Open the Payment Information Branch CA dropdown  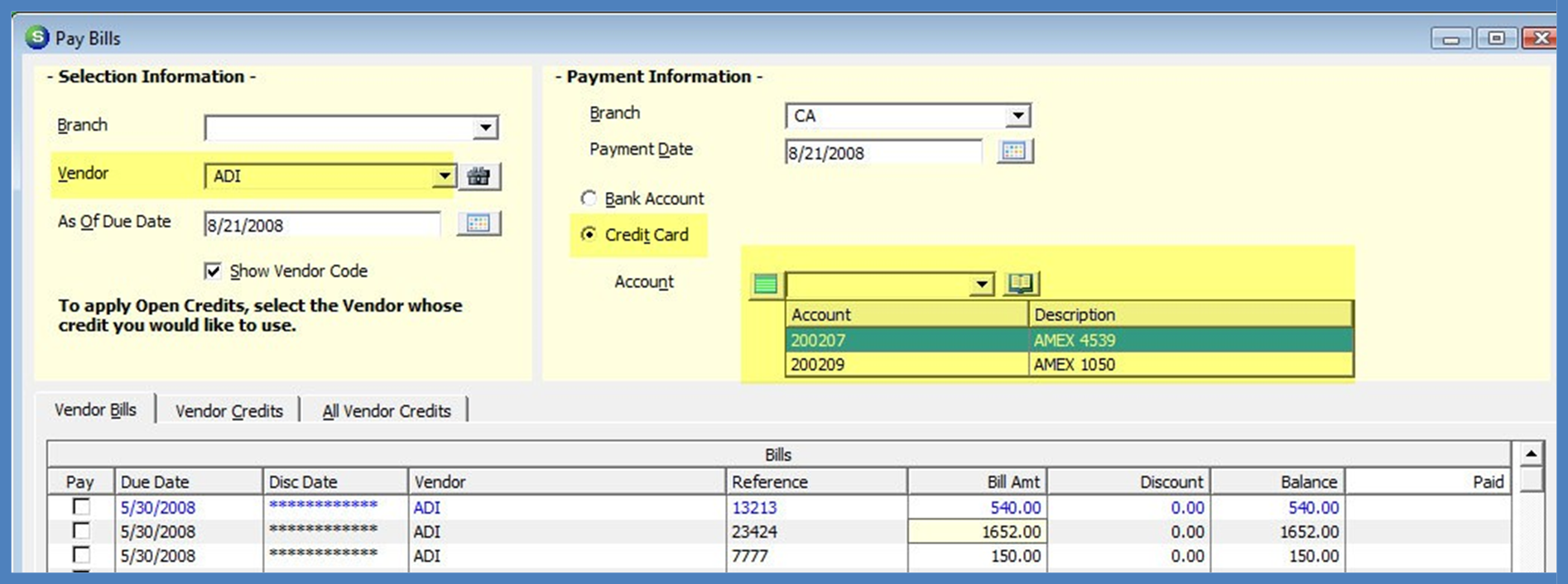[x=1018, y=115]
